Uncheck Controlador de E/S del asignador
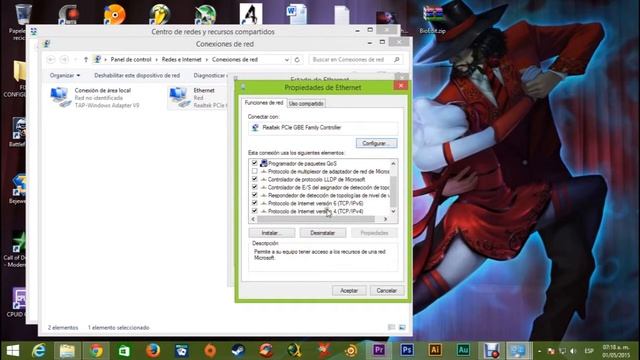The height and width of the screenshot is (360, 640). 255,187
